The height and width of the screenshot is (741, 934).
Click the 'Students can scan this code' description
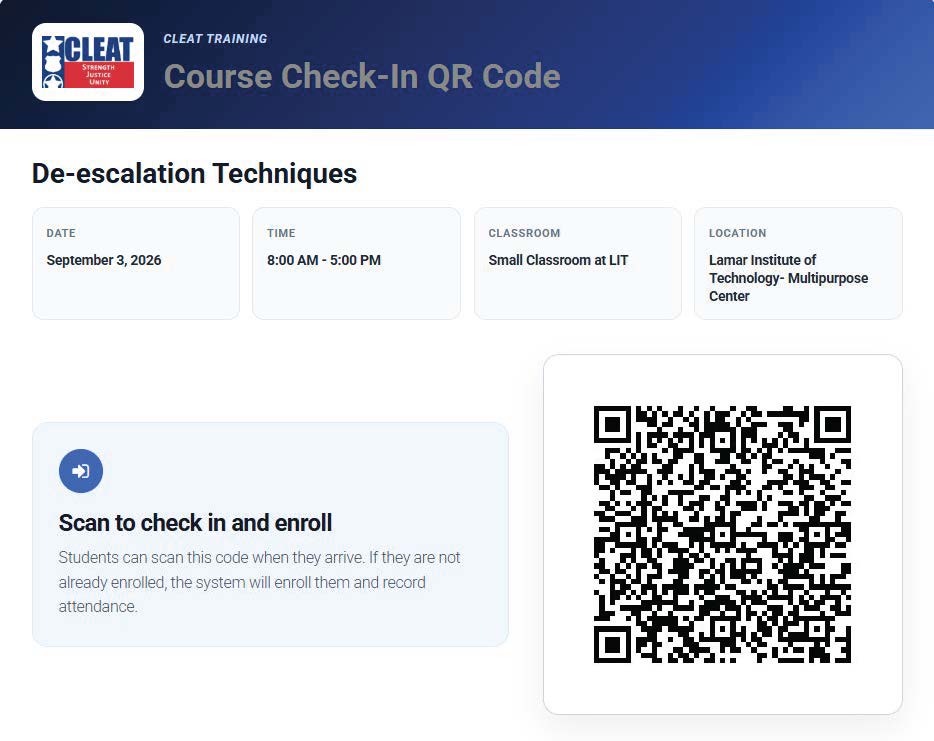pyautogui.click(x=260, y=582)
